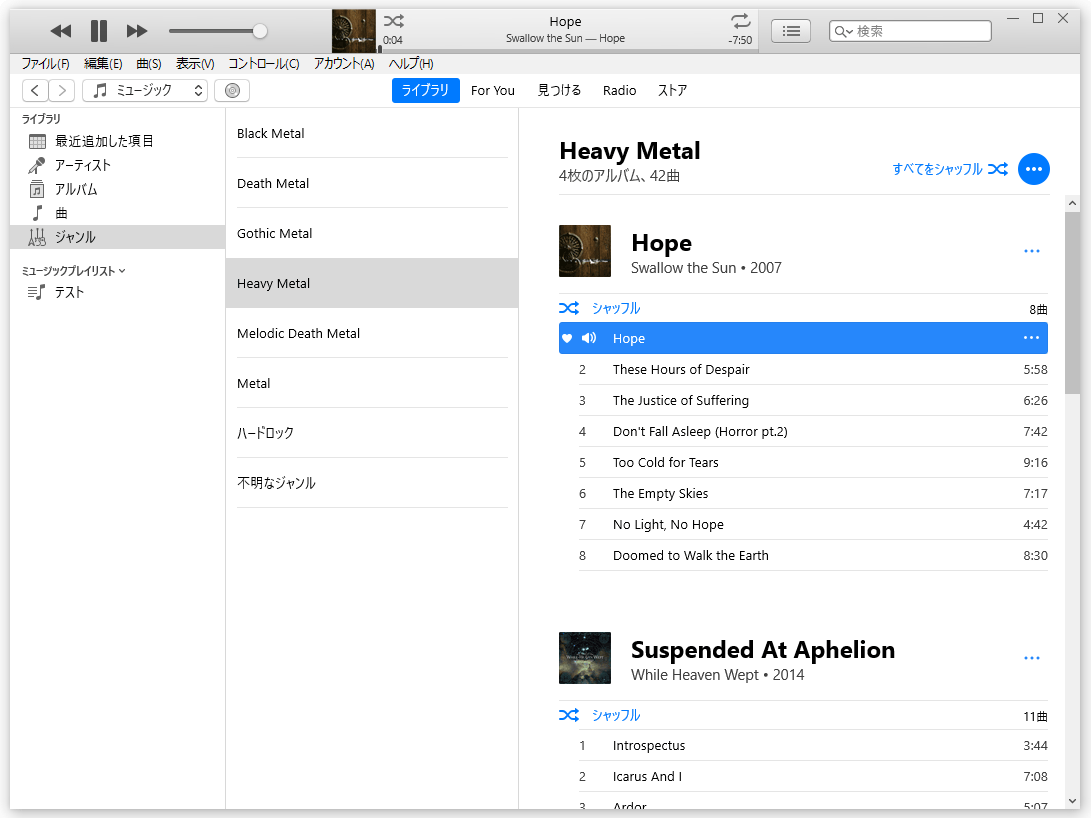Toggle shuffle icon in the now-playing display
The image size is (1091, 818).
(394, 21)
